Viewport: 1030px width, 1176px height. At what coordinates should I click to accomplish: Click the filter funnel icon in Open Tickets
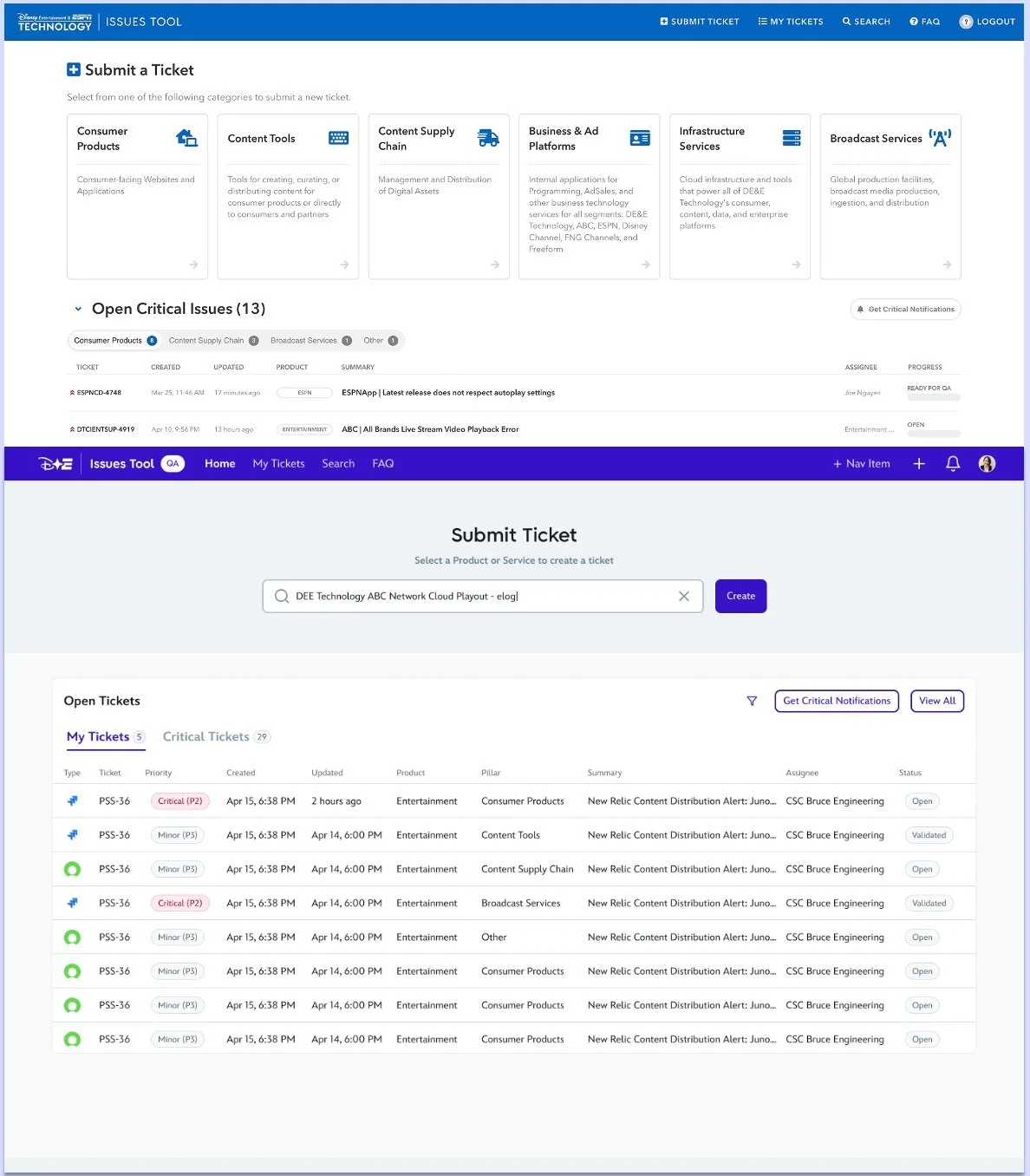pos(752,701)
